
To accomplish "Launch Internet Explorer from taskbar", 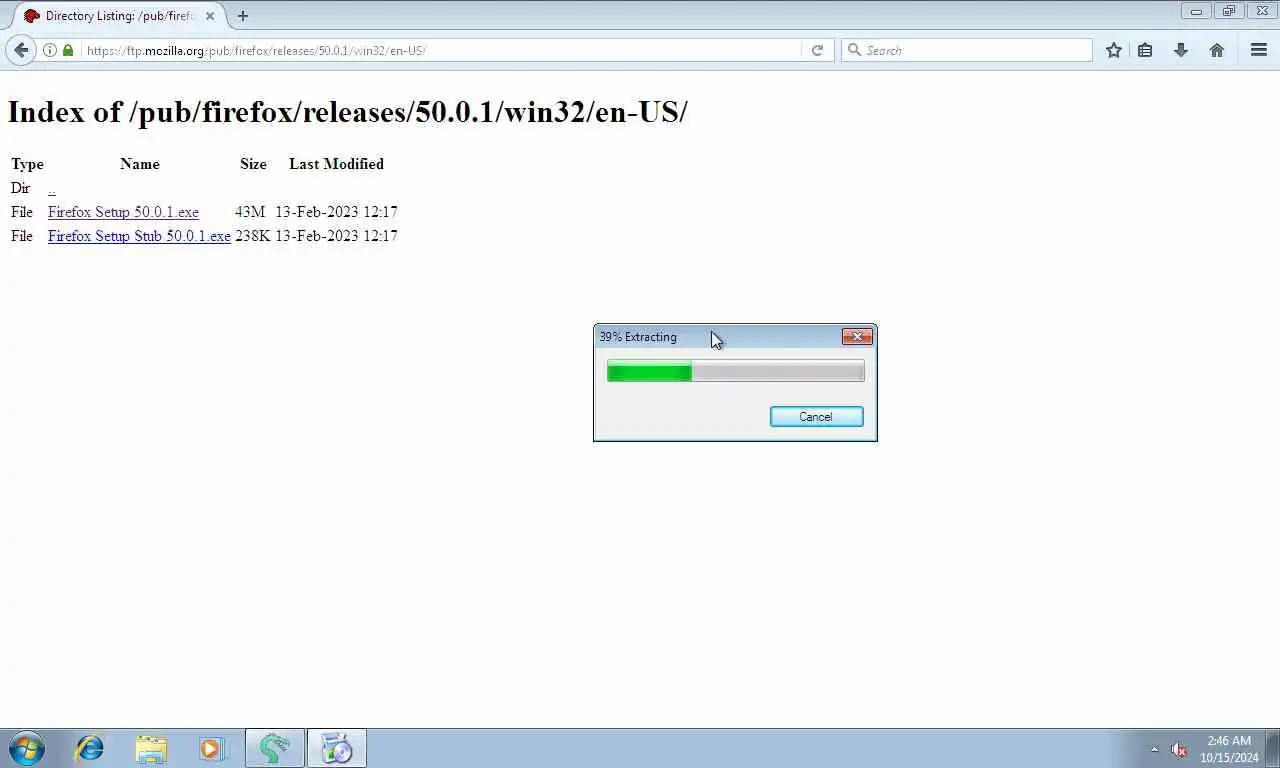I will 90,748.
